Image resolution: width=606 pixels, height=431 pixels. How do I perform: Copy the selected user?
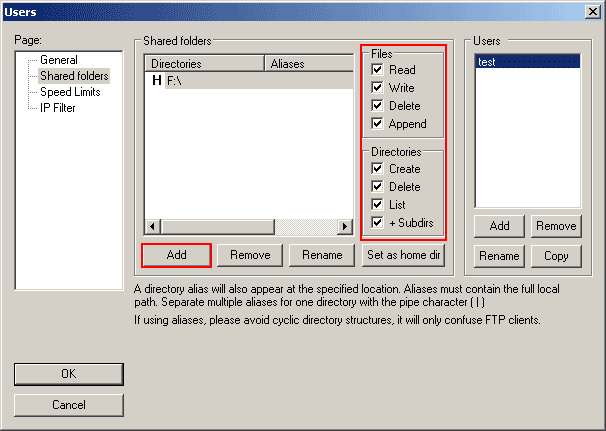pos(556,256)
